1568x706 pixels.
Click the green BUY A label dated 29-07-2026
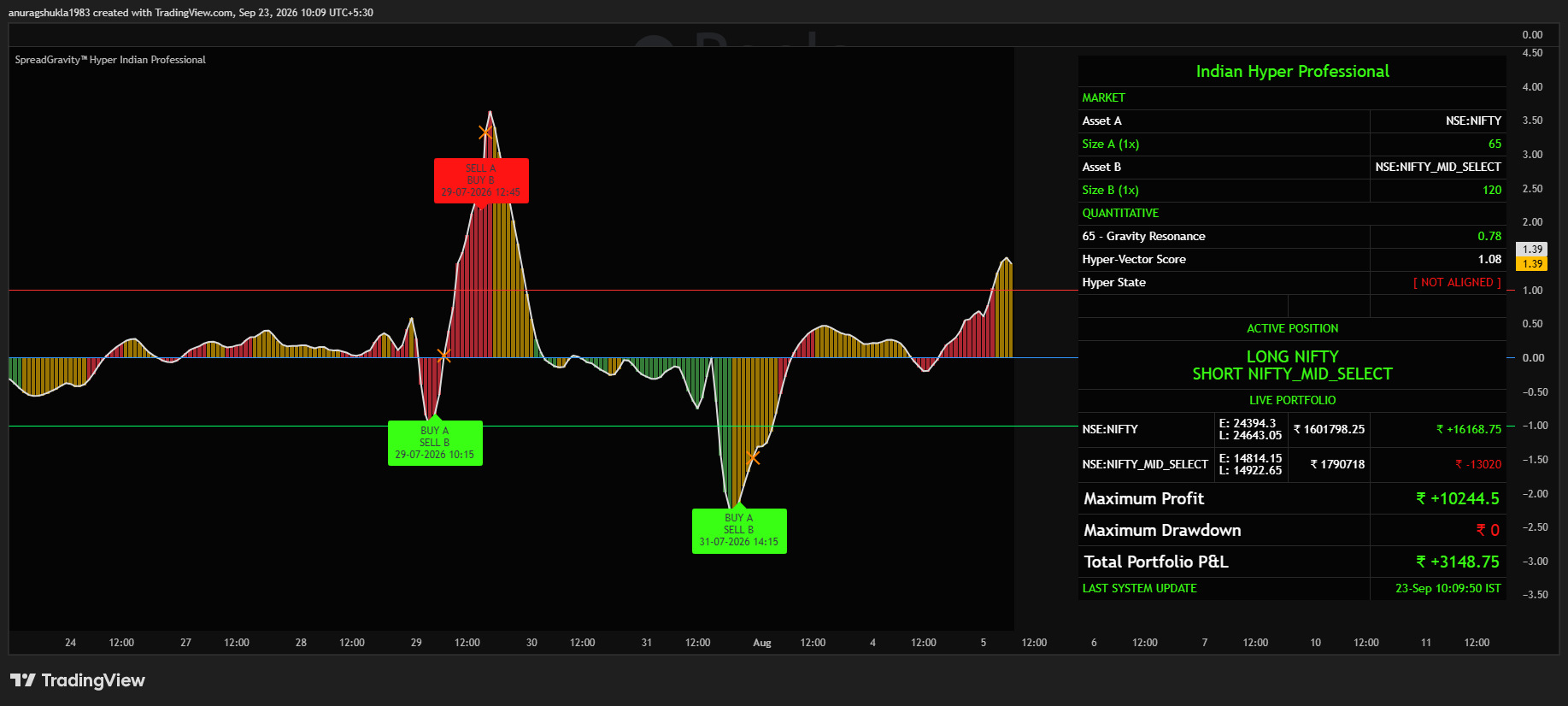(x=435, y=443)
